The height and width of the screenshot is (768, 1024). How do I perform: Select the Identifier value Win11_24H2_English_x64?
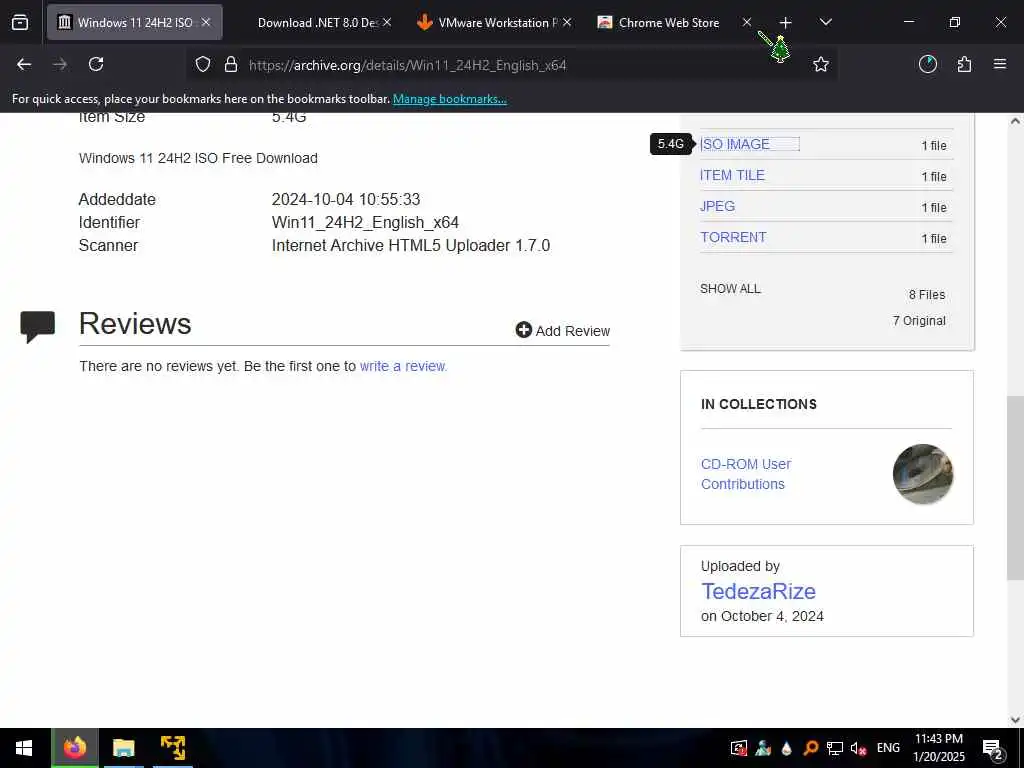point(365,223)
